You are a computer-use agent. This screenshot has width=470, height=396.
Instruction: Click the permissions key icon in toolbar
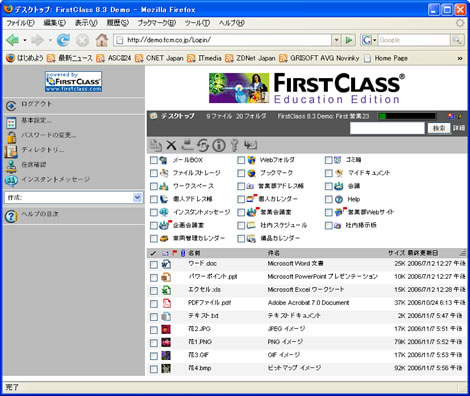point(235,145)
